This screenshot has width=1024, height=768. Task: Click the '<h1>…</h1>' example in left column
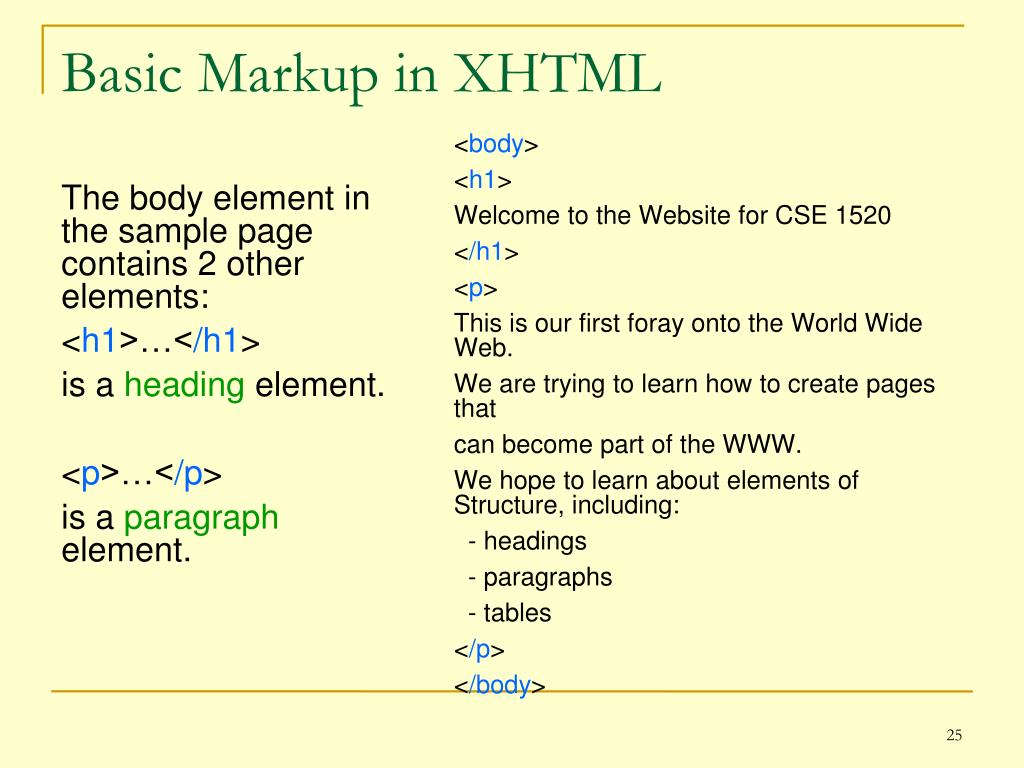pos(161,342)
